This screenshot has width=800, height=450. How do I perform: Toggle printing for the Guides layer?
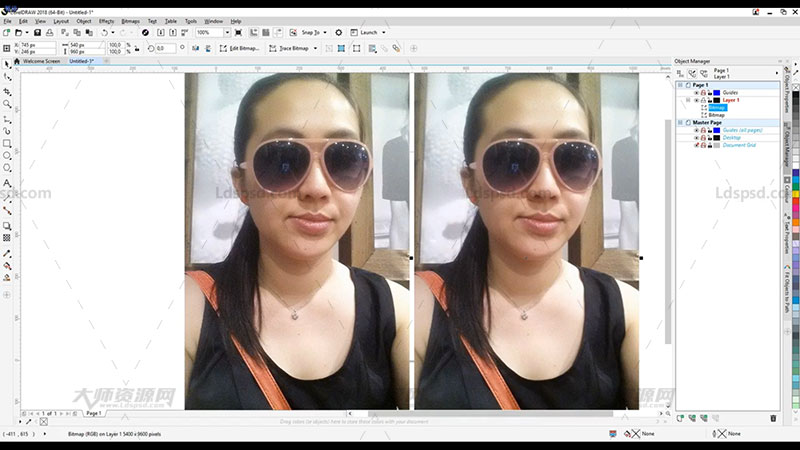703,93
